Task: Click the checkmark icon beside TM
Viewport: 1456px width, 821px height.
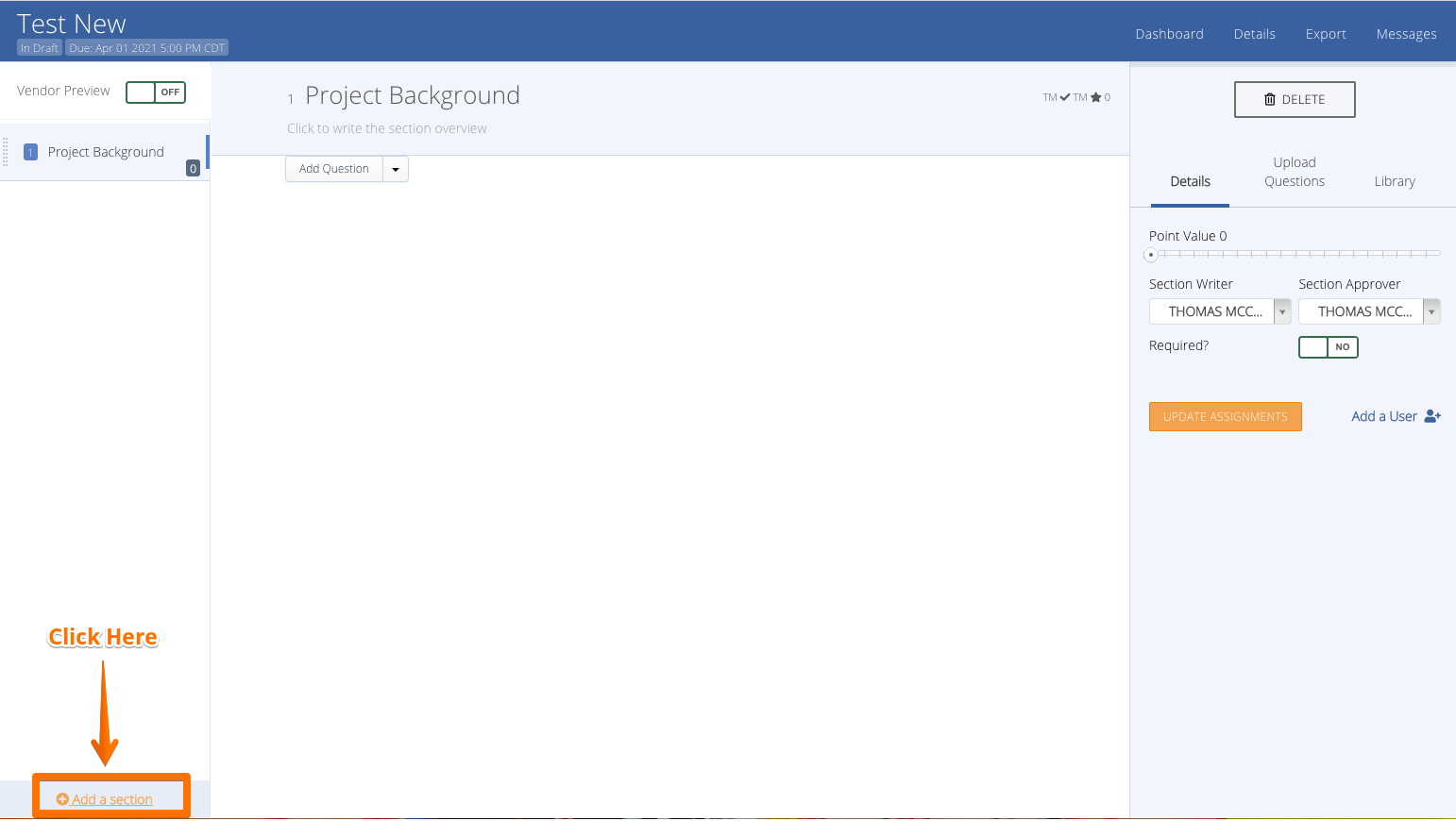Action: [x=1065, y=97]
